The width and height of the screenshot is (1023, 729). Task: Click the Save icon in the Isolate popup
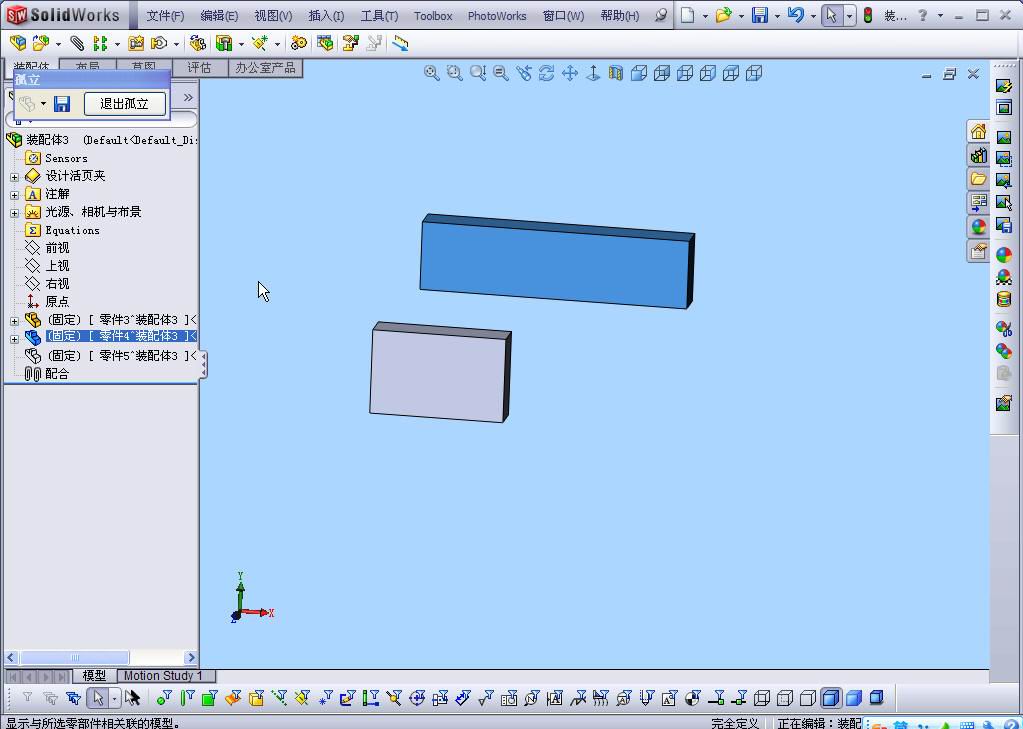point(62,104)
